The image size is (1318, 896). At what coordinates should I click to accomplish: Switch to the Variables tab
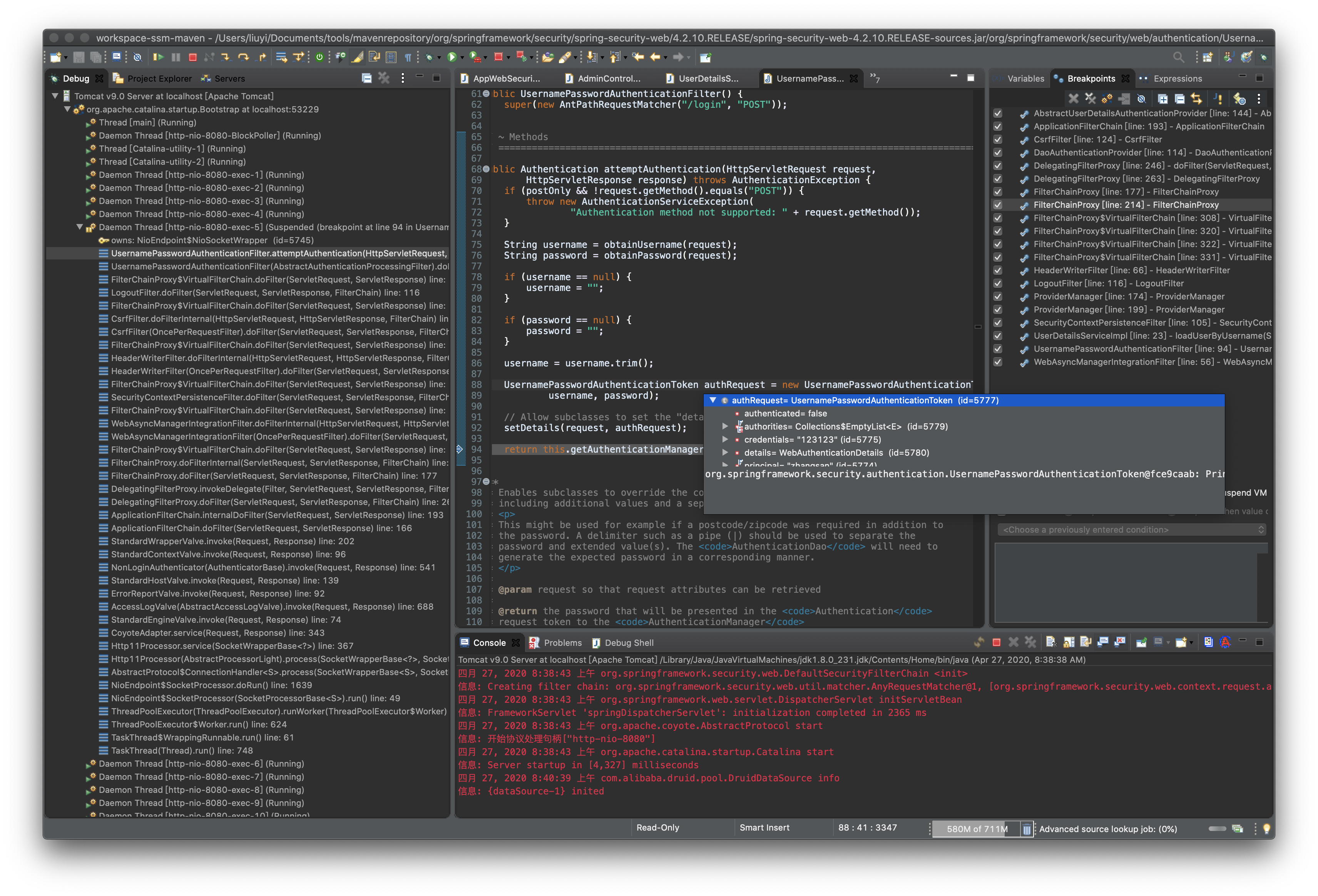point(1025,78)
